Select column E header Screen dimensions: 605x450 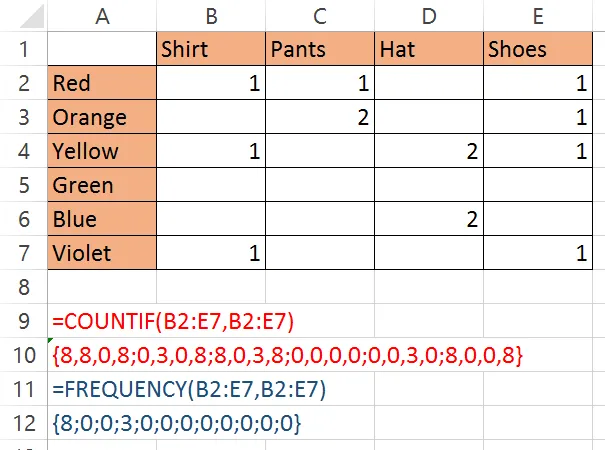(x=538, y=16)
